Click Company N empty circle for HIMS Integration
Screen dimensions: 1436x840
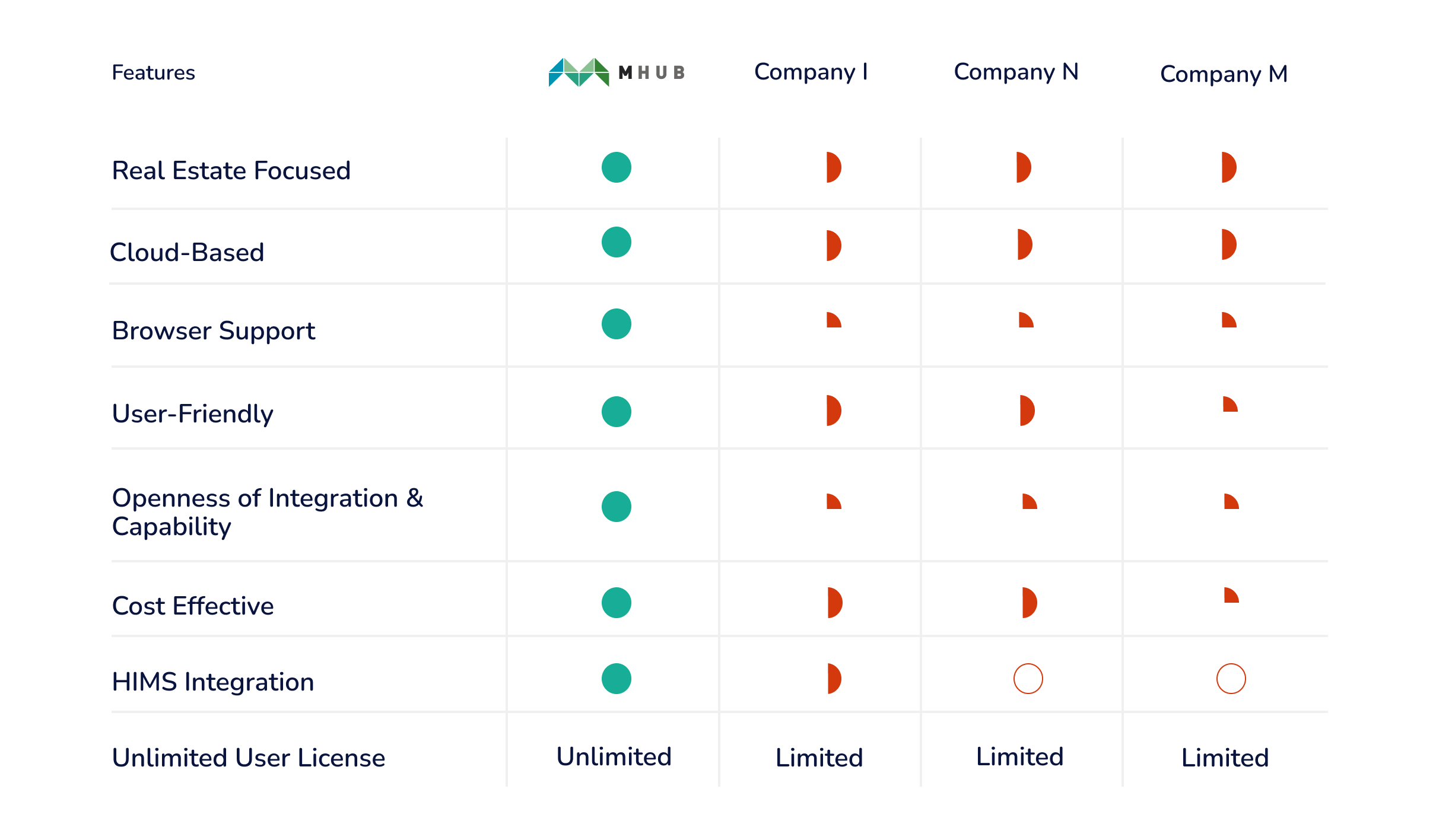(1028, 679)
